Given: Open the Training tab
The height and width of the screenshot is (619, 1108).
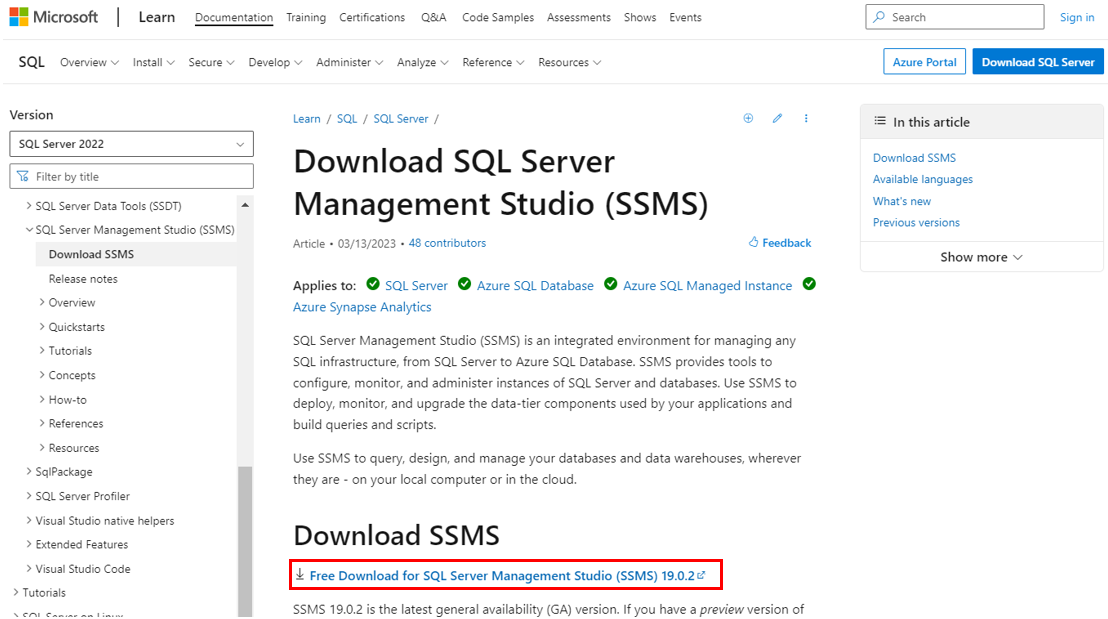Looking at the screenshot, I should (x=306, y=17).
